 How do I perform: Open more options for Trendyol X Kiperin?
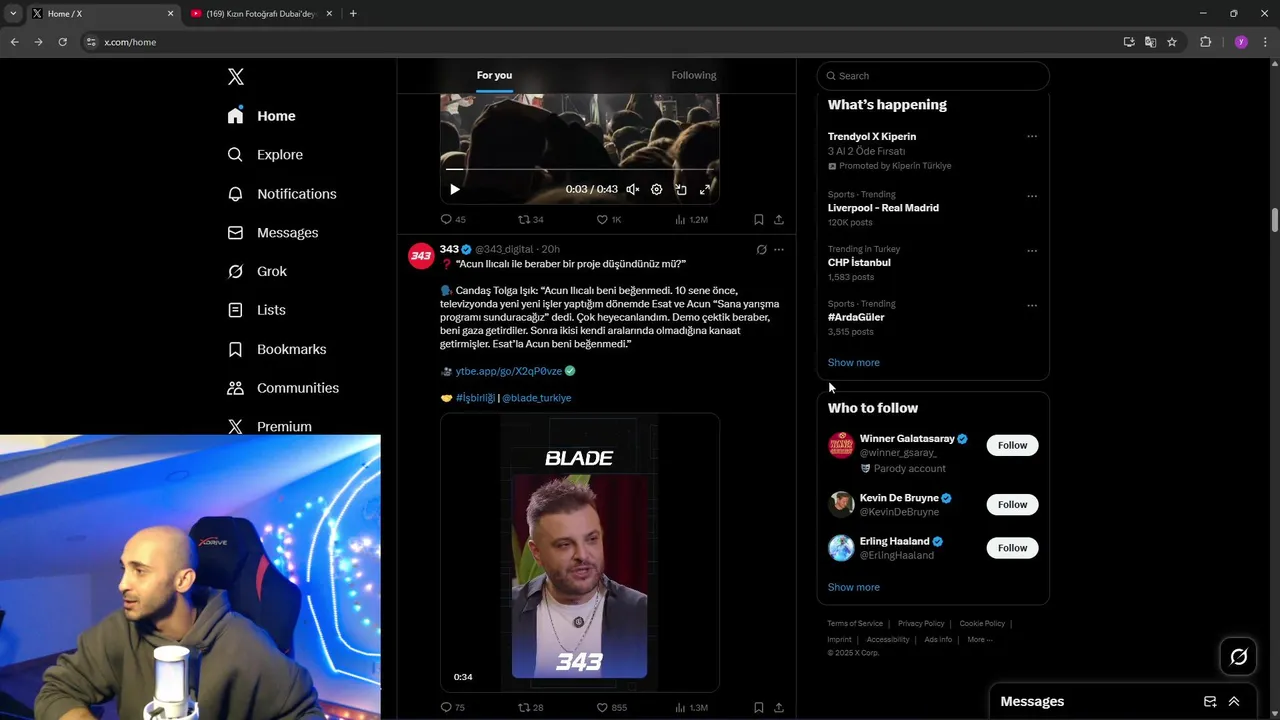coord(1032,136)
